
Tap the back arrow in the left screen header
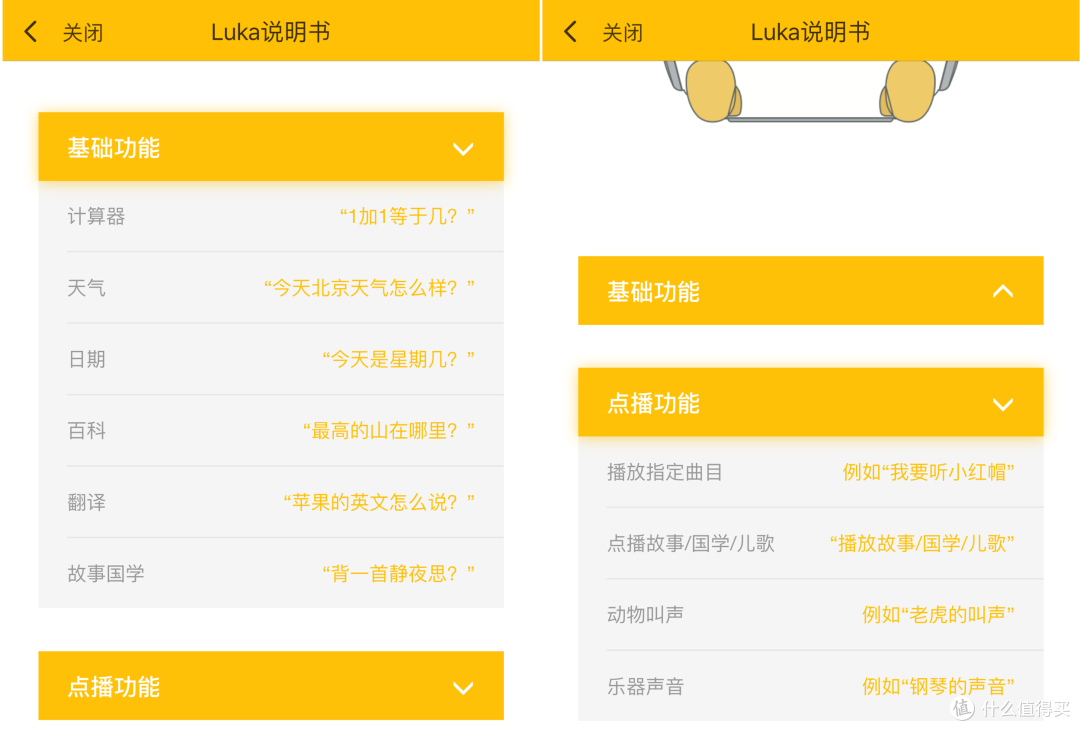click(x=31, y=32)
